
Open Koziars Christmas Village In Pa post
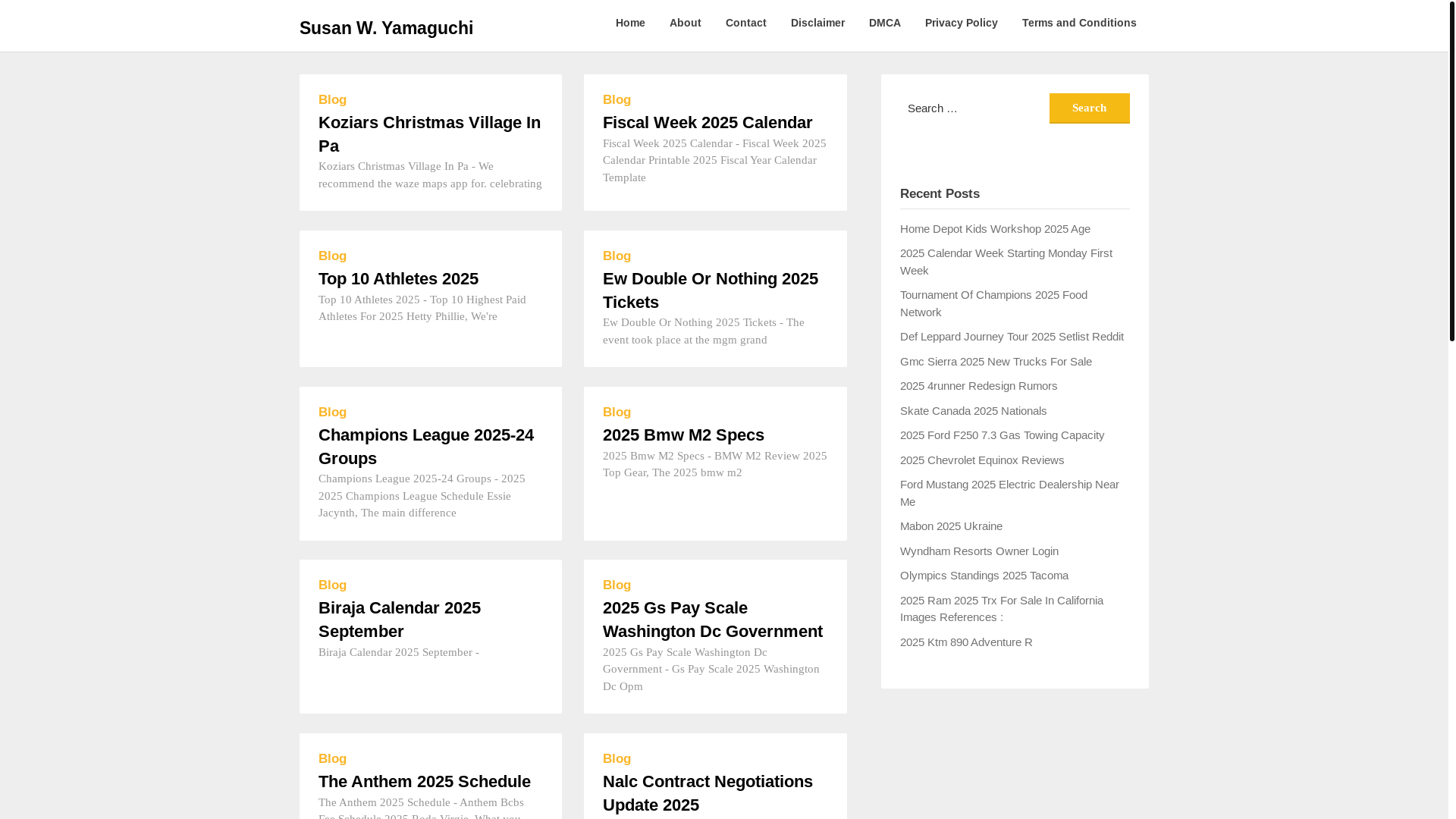429,134
